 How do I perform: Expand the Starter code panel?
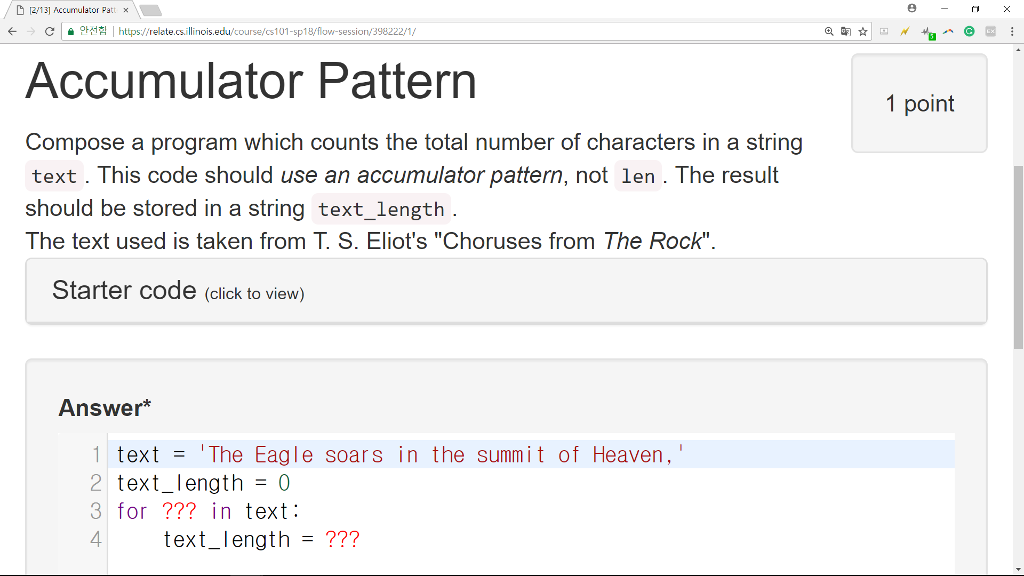[x=506, y=291]
